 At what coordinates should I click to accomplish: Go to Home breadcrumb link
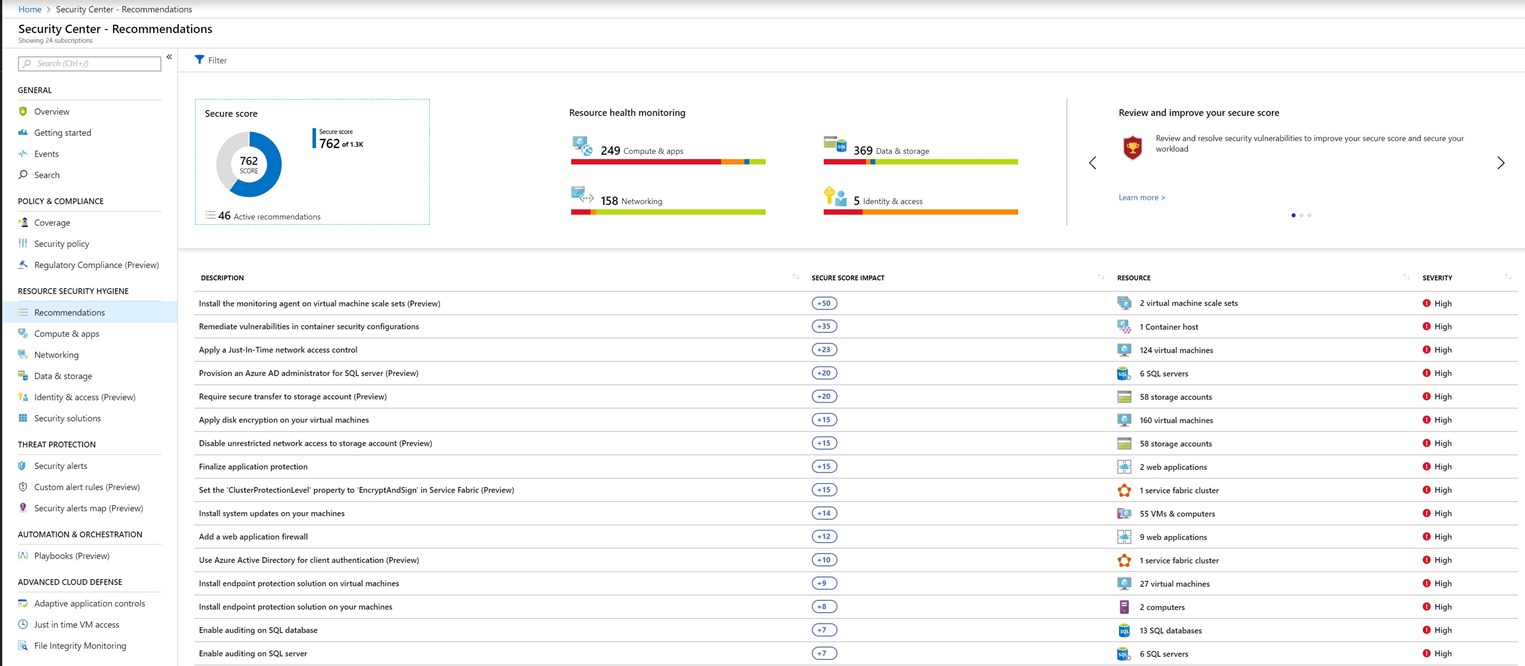coord(30,9)
